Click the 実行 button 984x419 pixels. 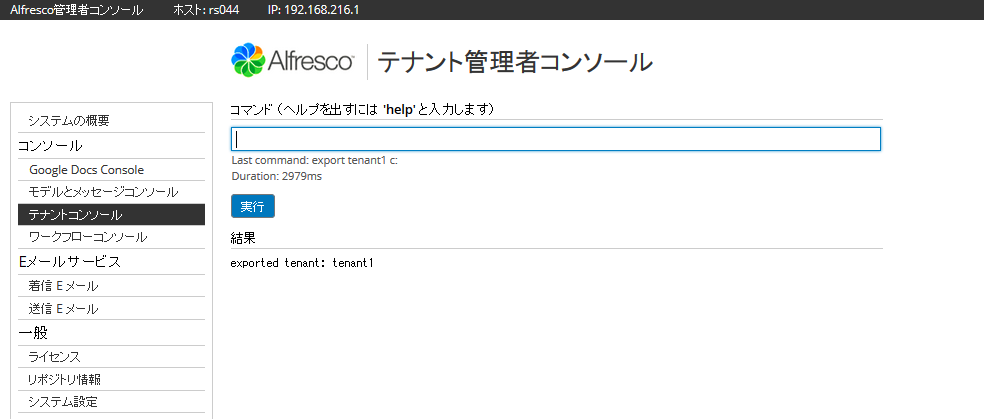(x=252, y=206)
